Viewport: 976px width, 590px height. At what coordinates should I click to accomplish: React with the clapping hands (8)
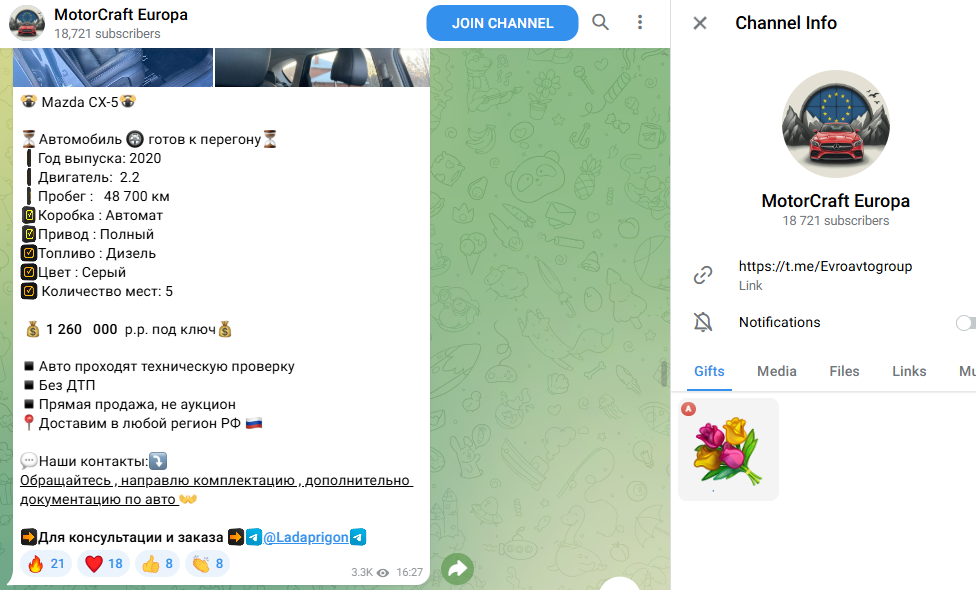pos(207,564)
